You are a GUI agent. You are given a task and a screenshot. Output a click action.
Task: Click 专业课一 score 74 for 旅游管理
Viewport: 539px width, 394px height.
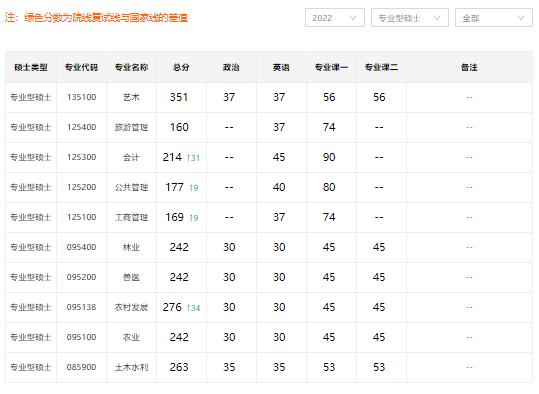[329, 127]
